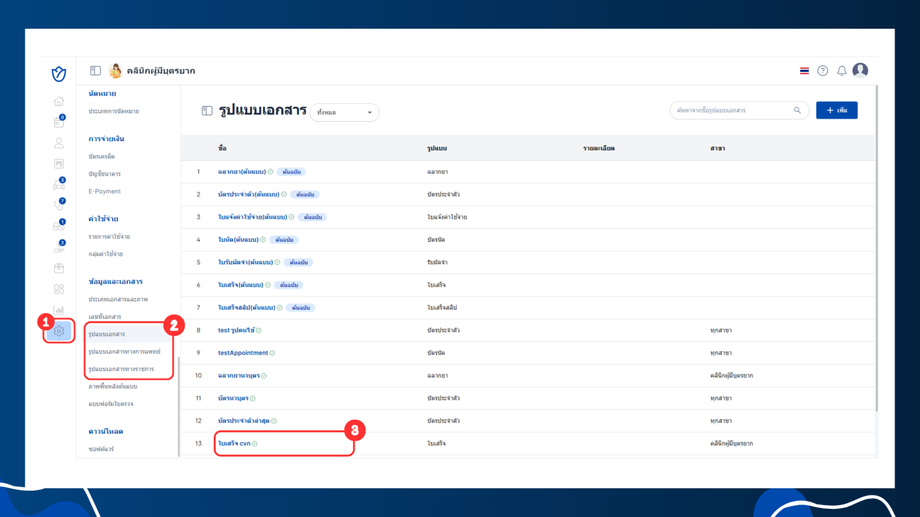This screenshot has width=920, height=517.
Task: Open เลขที่เอกสาร settings item
Action: click(104, 317)
